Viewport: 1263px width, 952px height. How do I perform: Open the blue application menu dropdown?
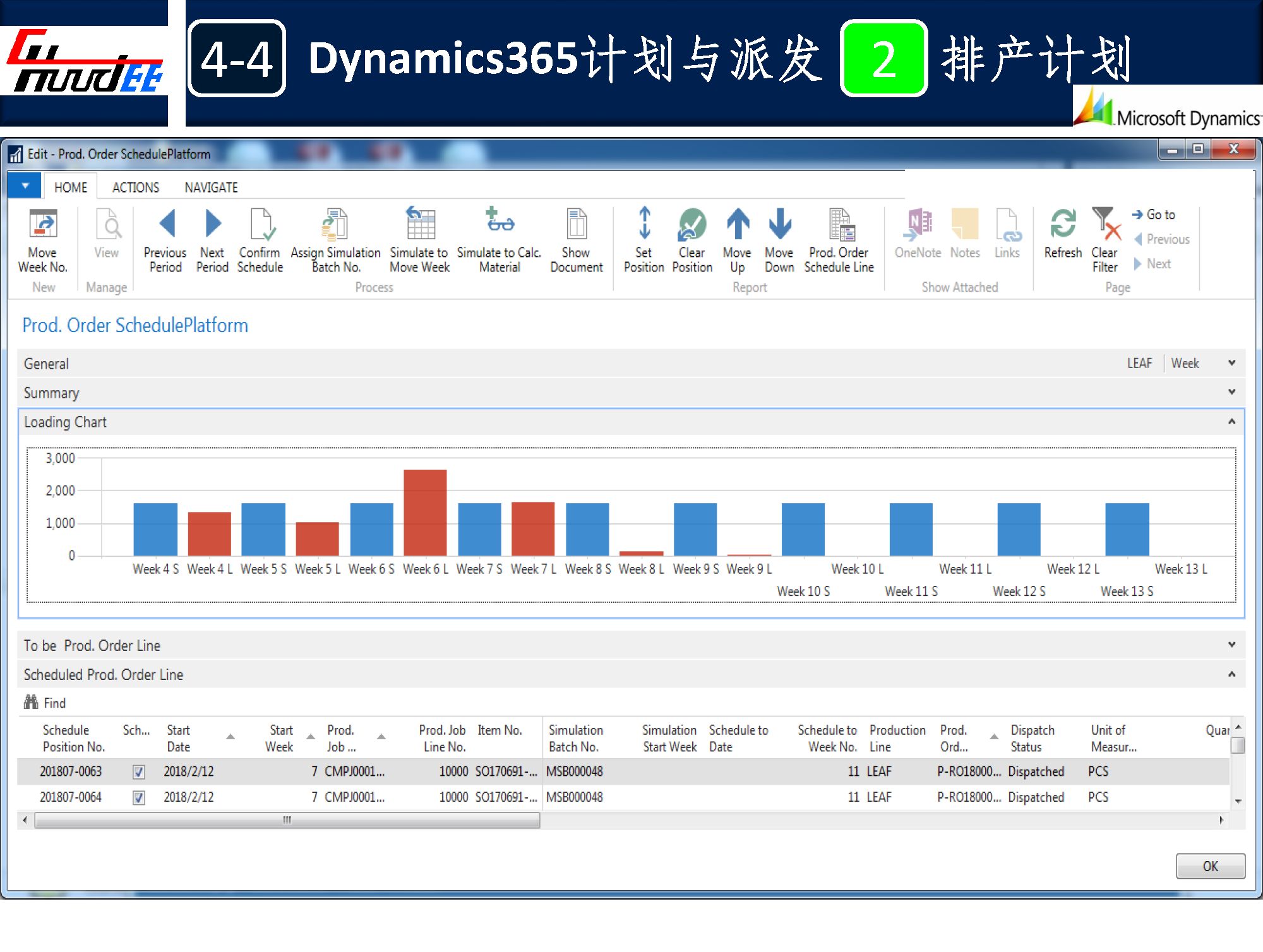[25, 186]
